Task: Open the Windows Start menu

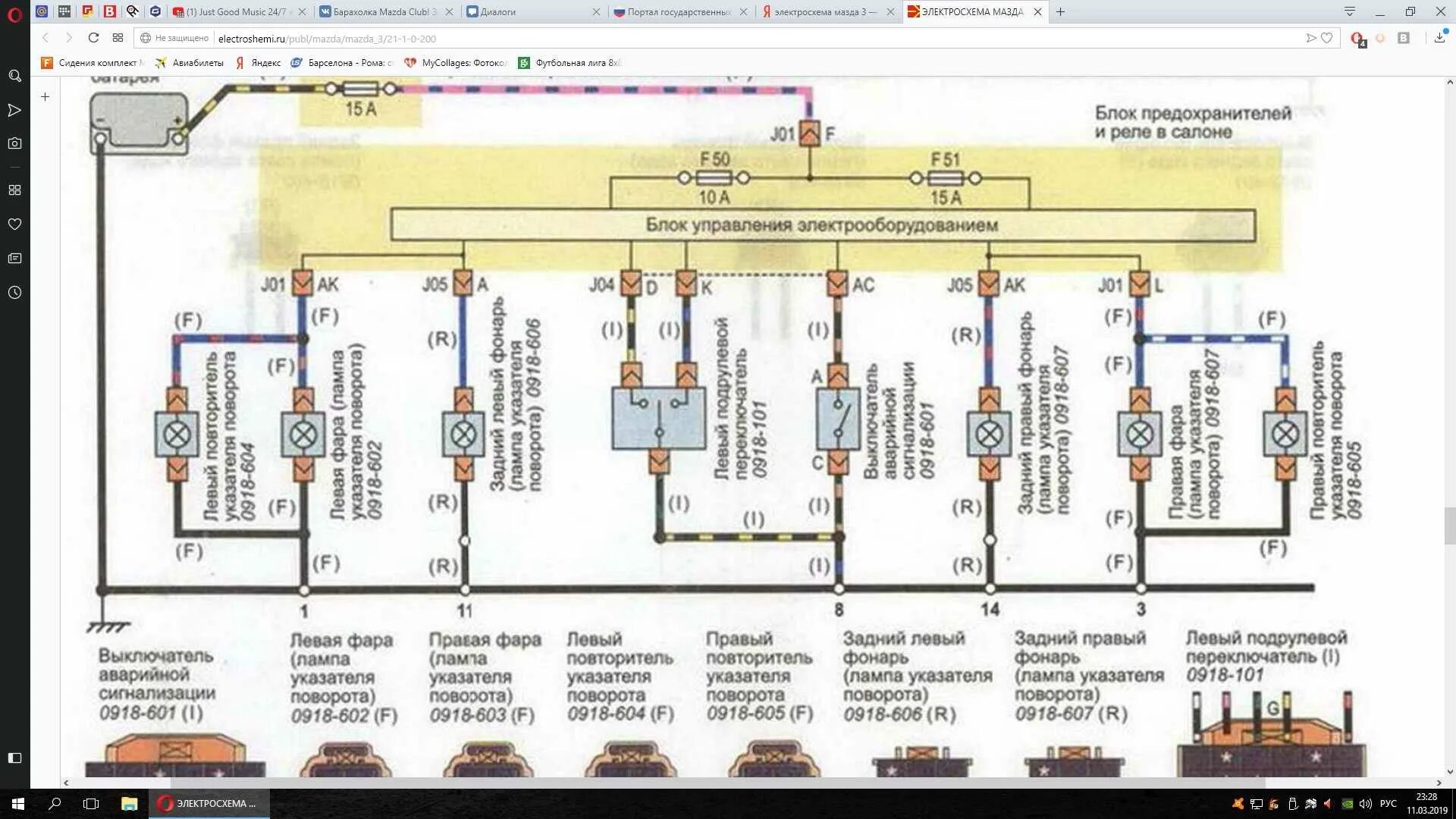Action: pyautogui.click(x=18, y=804)
